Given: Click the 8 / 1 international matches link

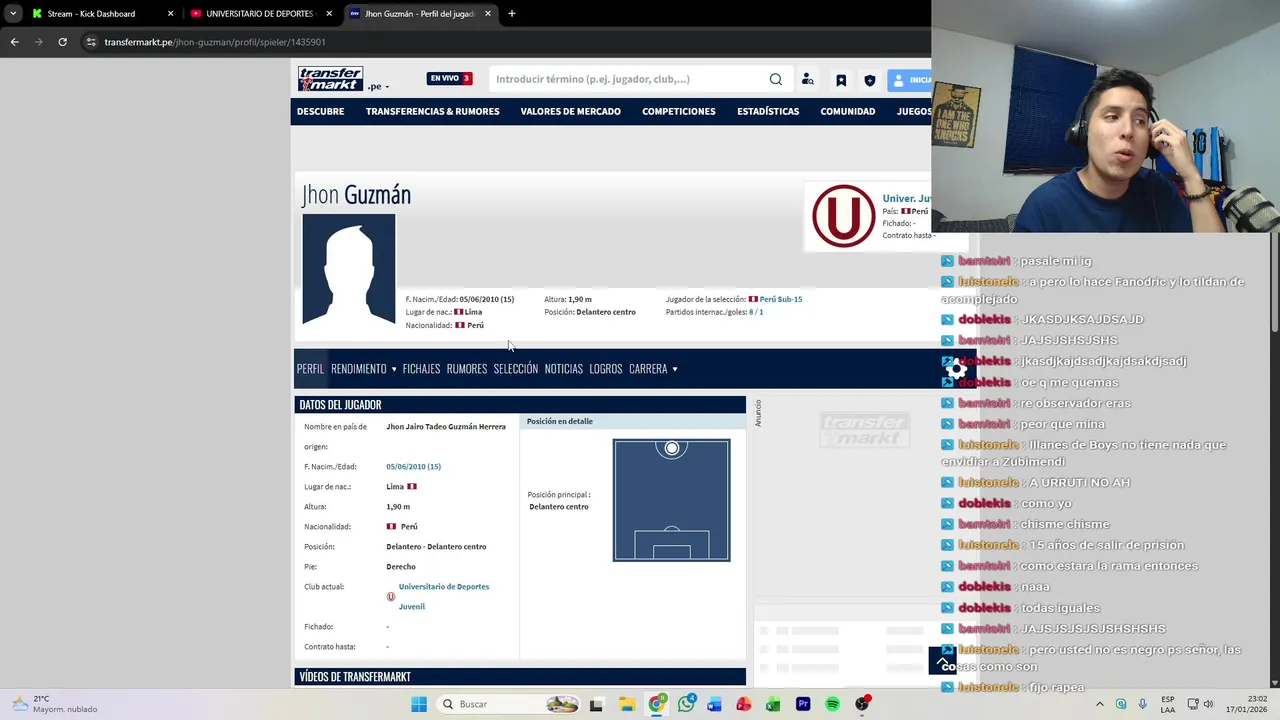Looking at the screenshot, I should pyautogui.click(x=756, y=312).
